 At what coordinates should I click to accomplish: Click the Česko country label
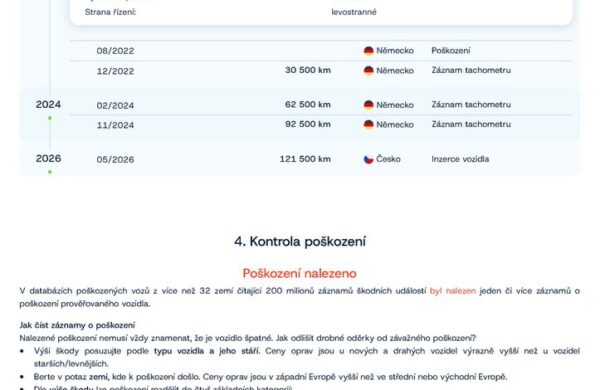[388, 159]
